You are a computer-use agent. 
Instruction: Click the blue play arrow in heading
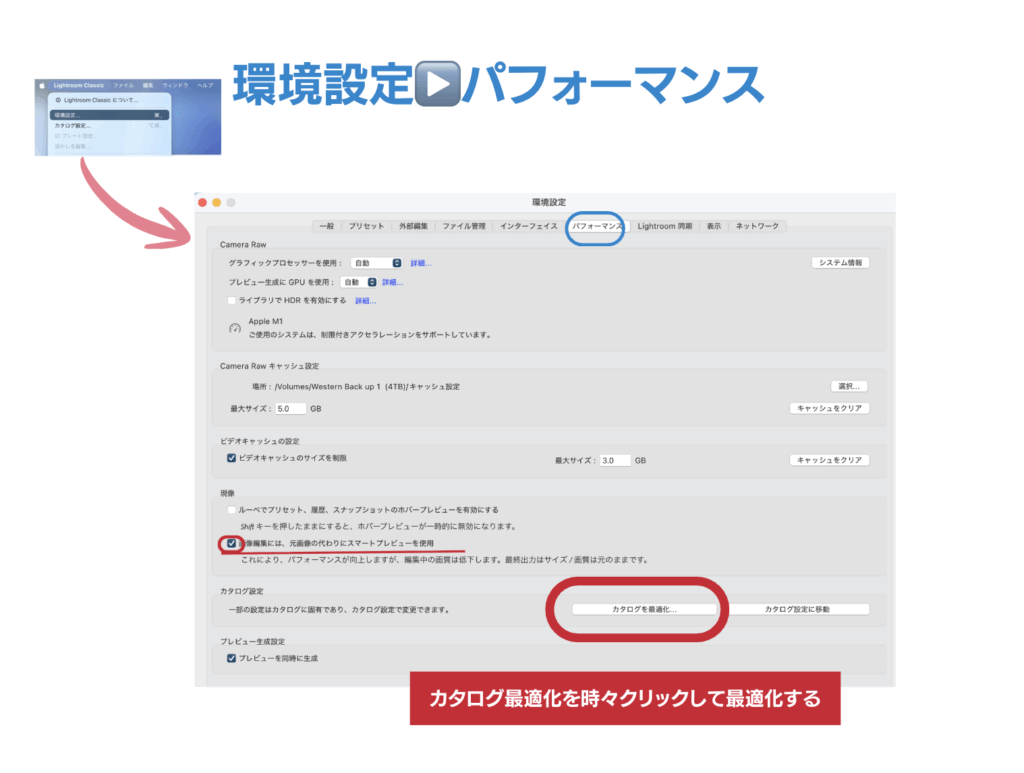(x=437, y=86)
